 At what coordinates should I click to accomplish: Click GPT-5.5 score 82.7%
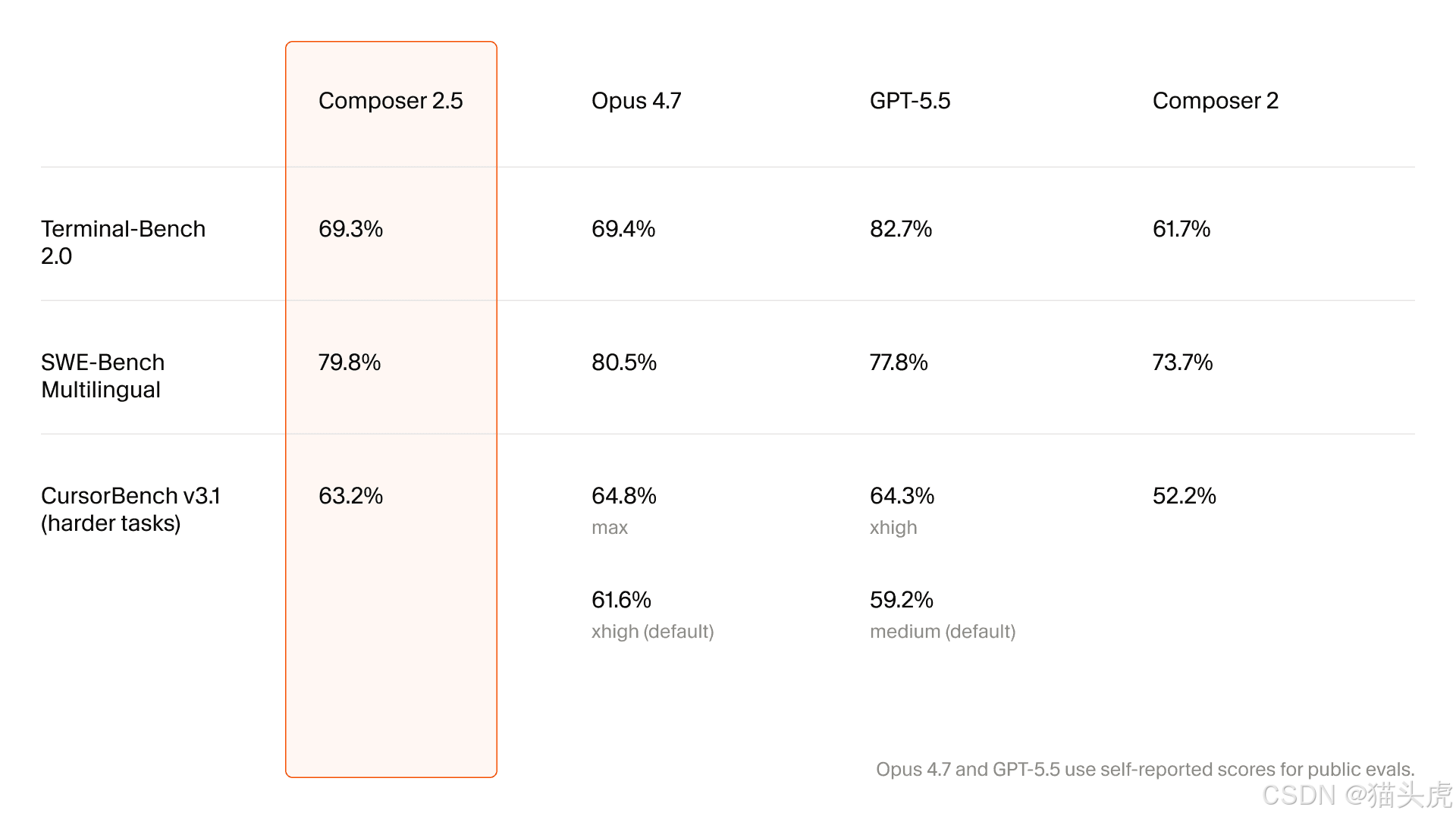901,229
